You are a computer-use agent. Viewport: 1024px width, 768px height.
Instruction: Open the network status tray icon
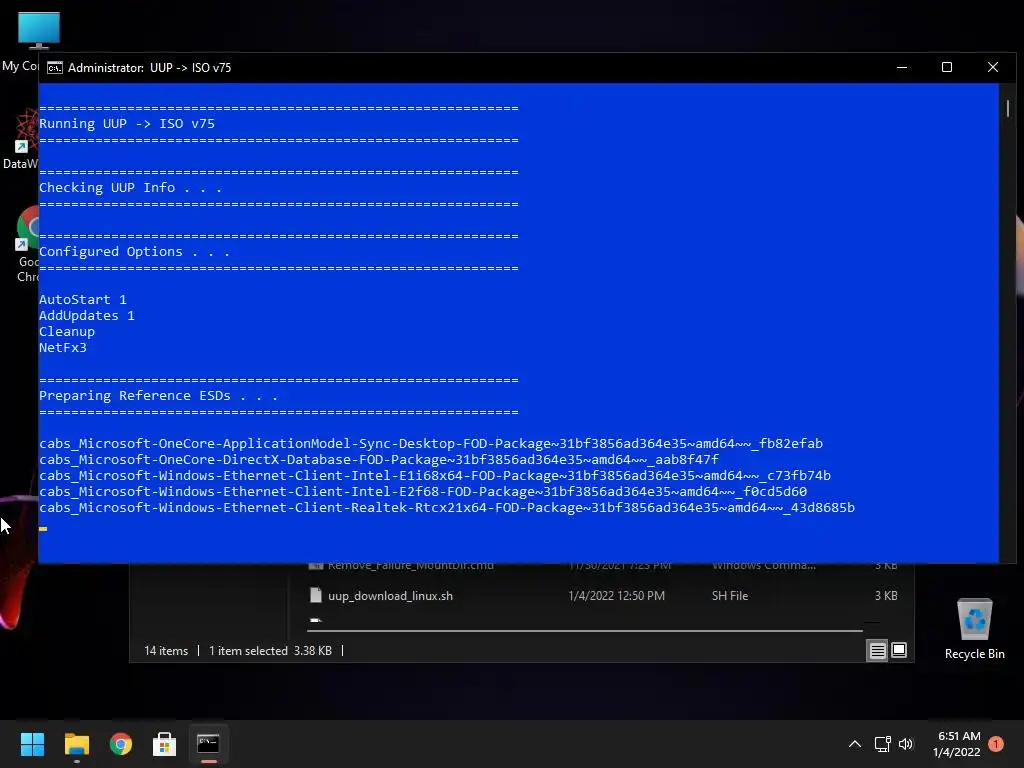click(882, 744)
